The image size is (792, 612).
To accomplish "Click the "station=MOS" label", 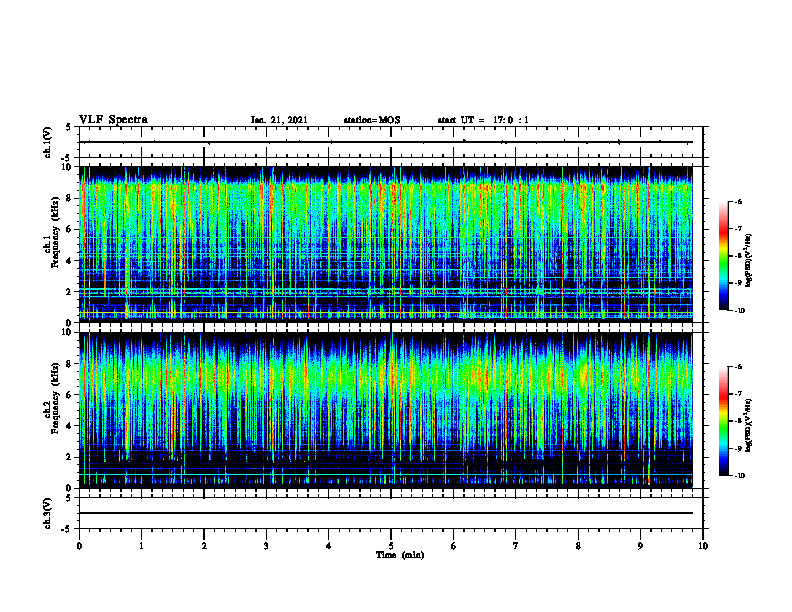I will pos(372,120).
